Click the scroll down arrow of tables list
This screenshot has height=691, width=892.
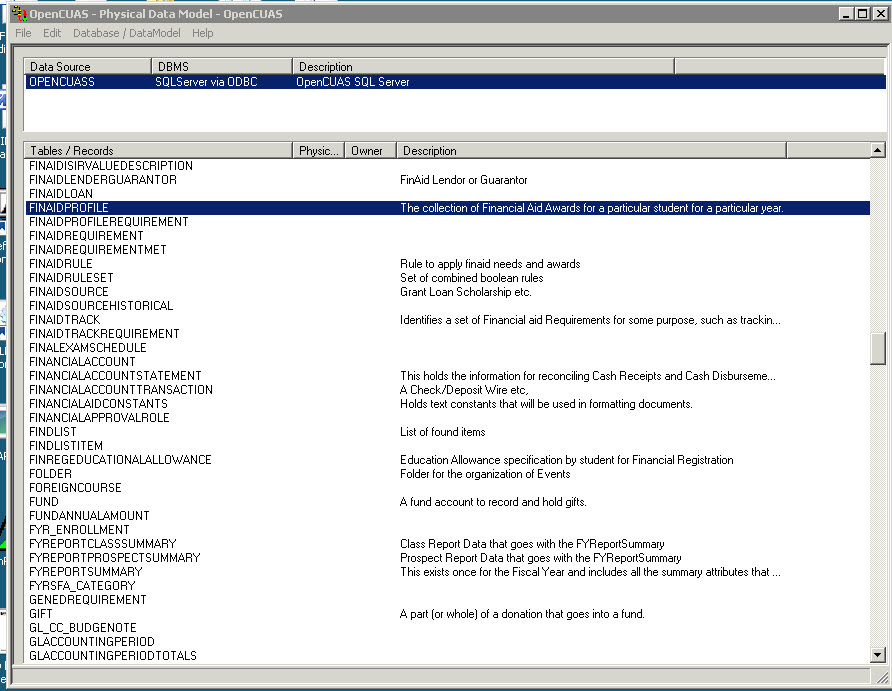coord(877,655)
